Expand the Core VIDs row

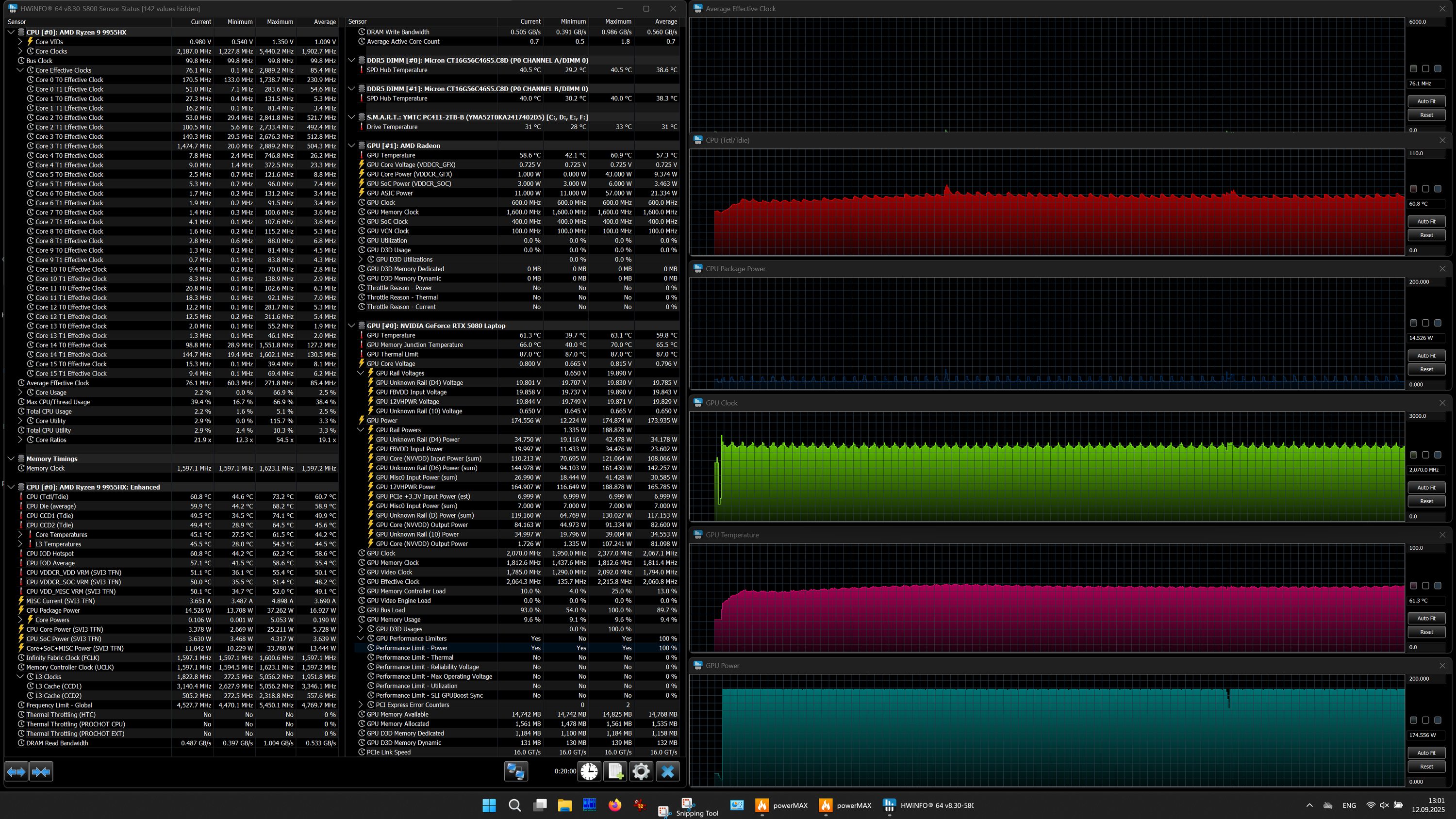tap(20, 42)
